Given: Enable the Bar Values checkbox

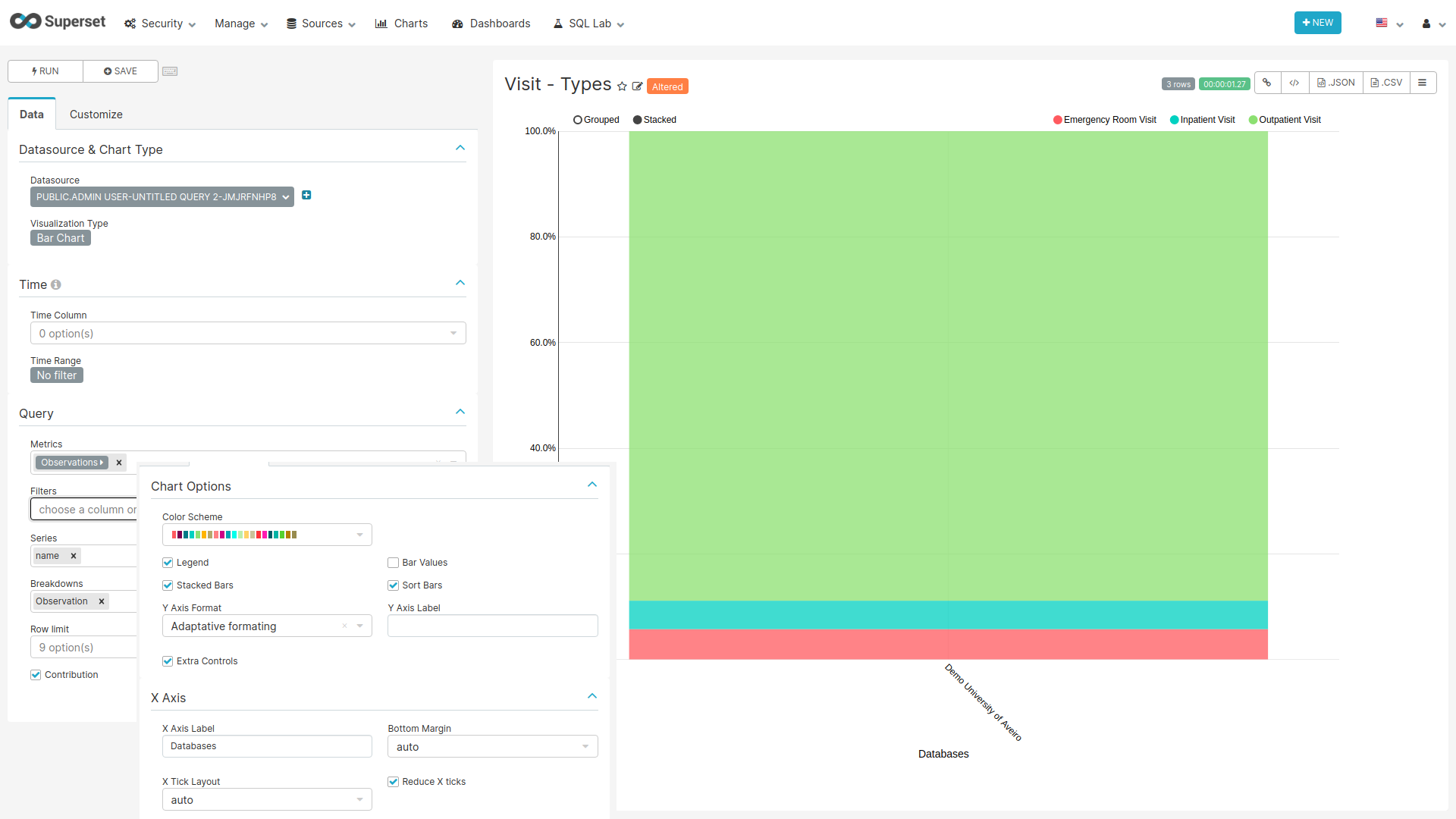Looking at the screenshot, I should tap(394, 563).
